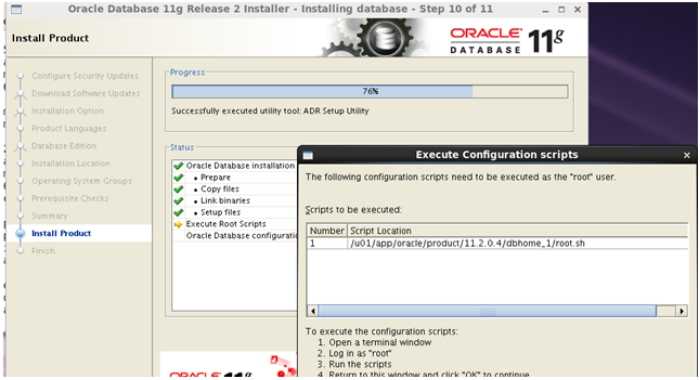Click the Oracle Database 11g logo
This screenshot has height=380, width=700.
[507, 41]
